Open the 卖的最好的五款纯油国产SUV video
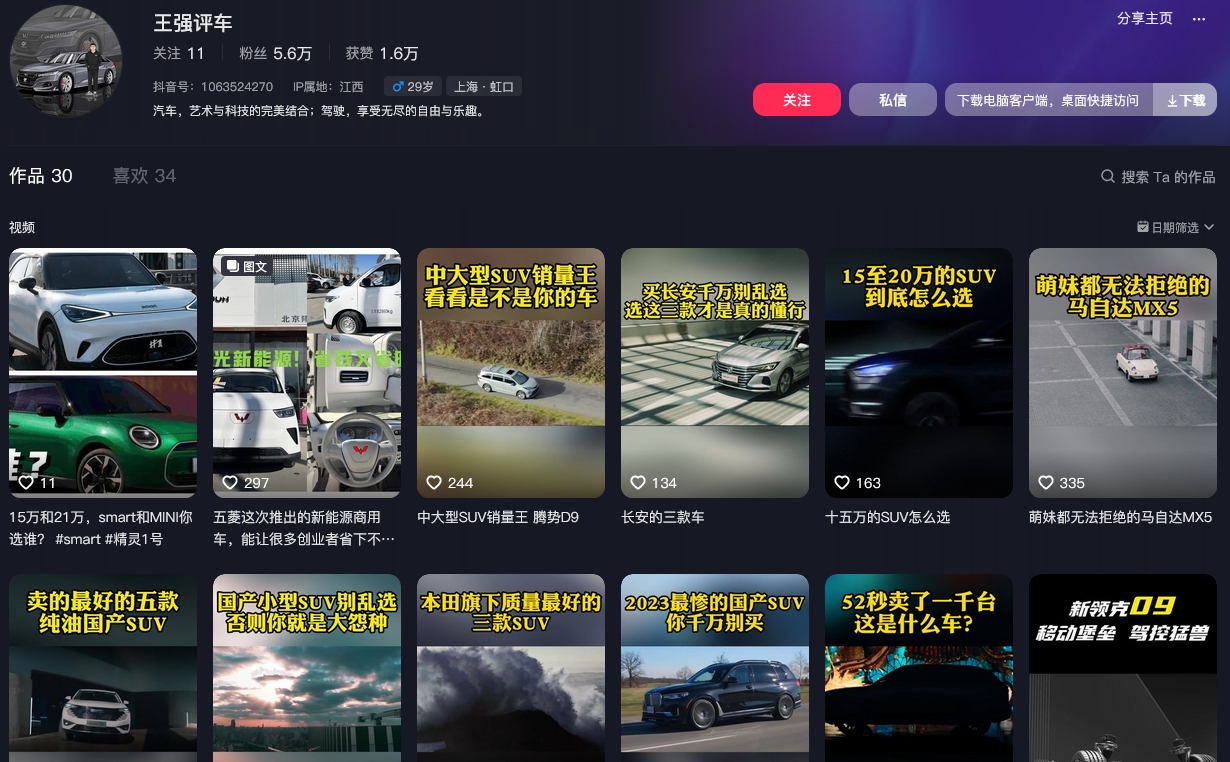The image size is (1230, 762). [x=103, y=668]
